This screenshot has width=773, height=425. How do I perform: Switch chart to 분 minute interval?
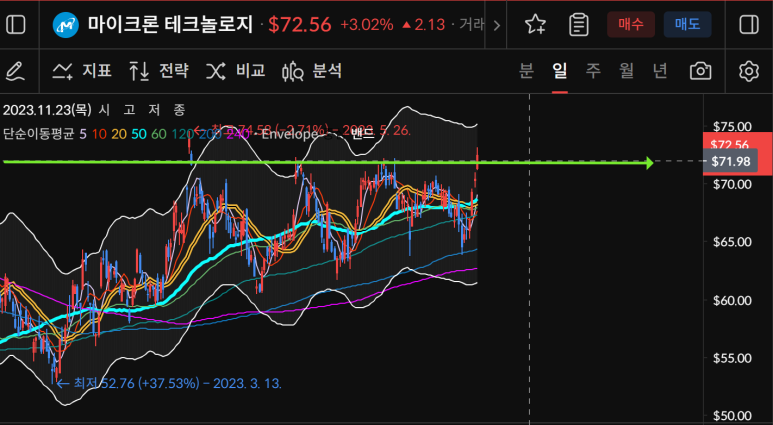[x=526, y=71]
